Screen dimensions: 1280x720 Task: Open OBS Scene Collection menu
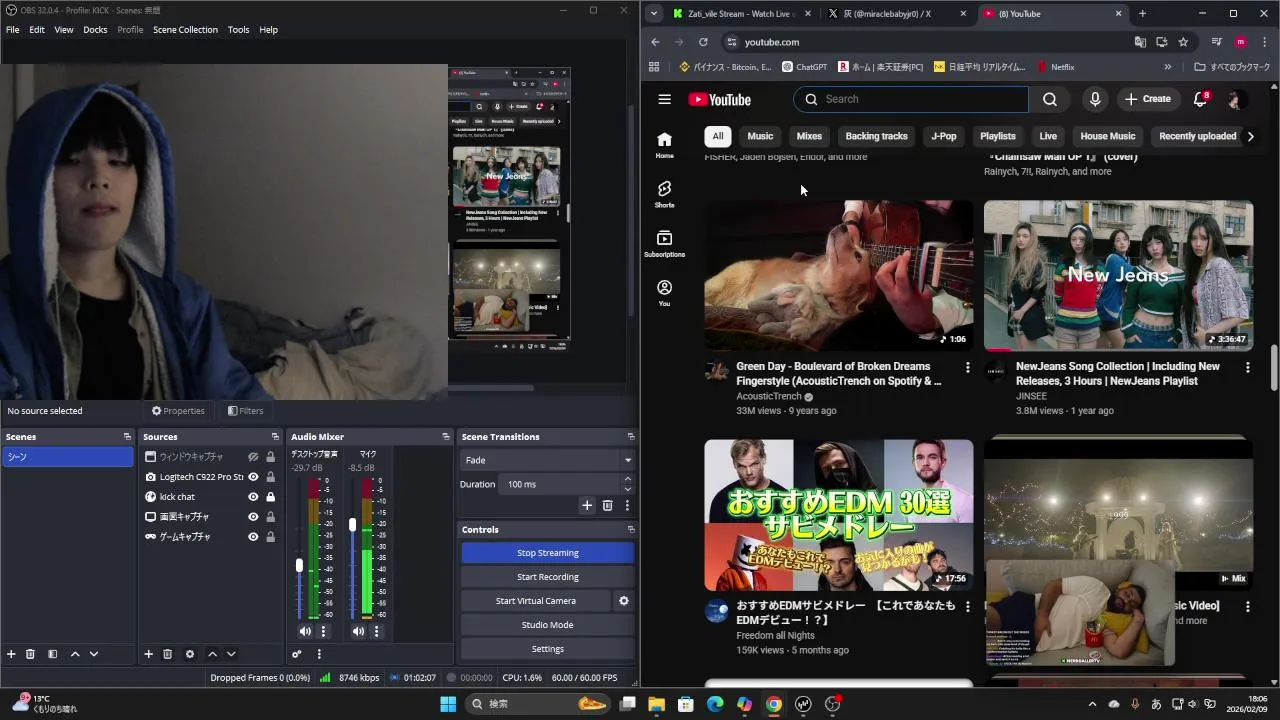pyautogui.click(x=185, y=30)
